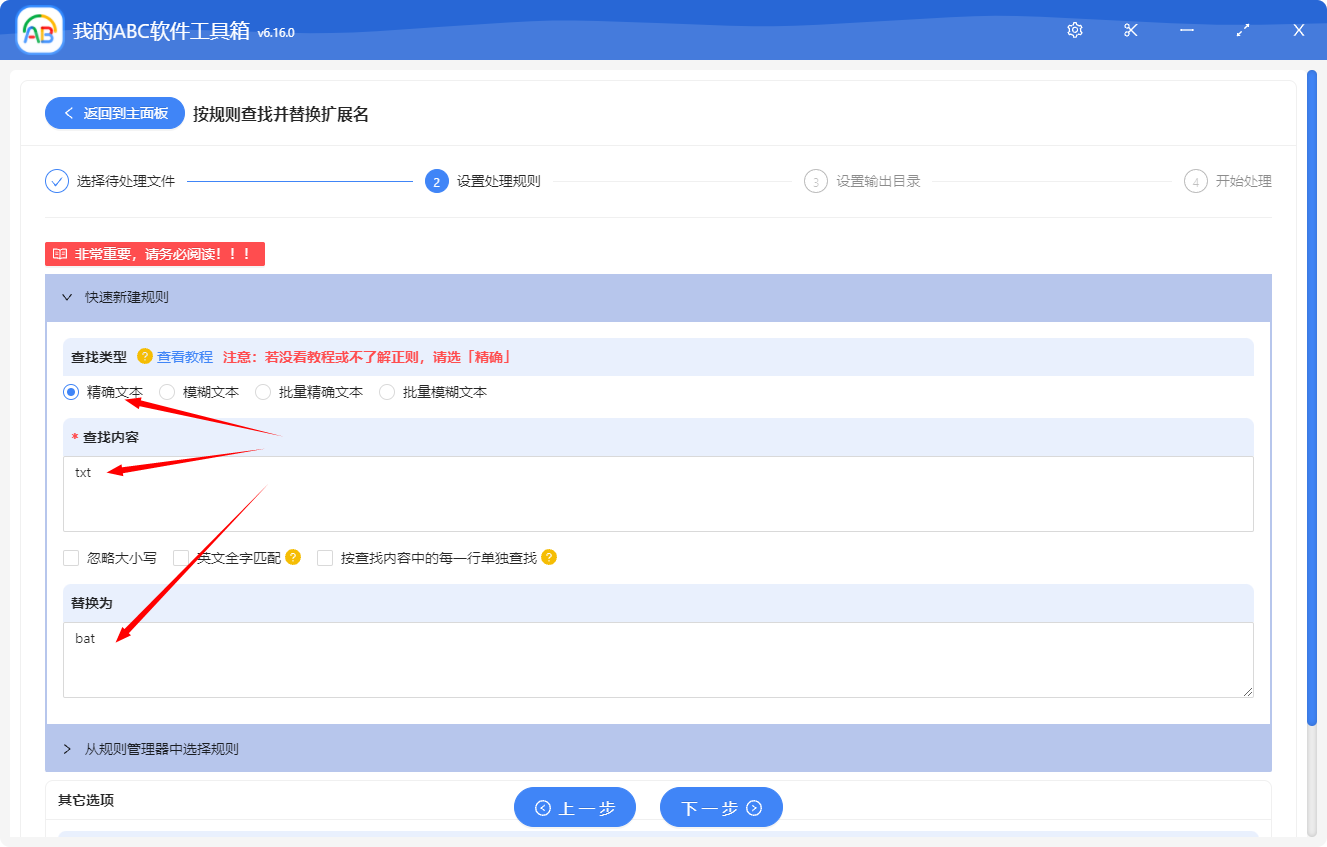Open help for 英文全字匹配 option
The width and height of the screenshot is (1327, 847).
(x=292, y=557)
